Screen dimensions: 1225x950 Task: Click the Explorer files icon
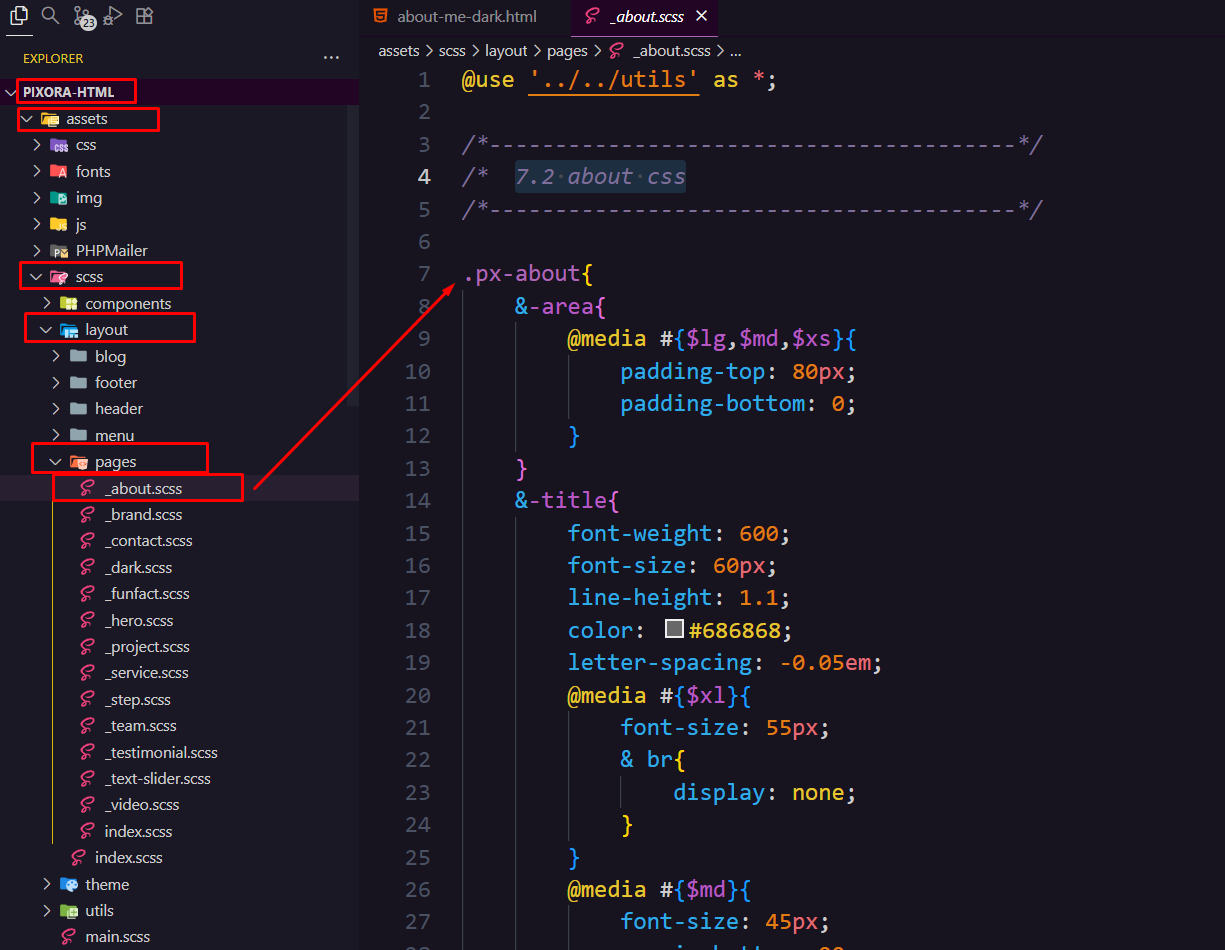coord(18,15)
